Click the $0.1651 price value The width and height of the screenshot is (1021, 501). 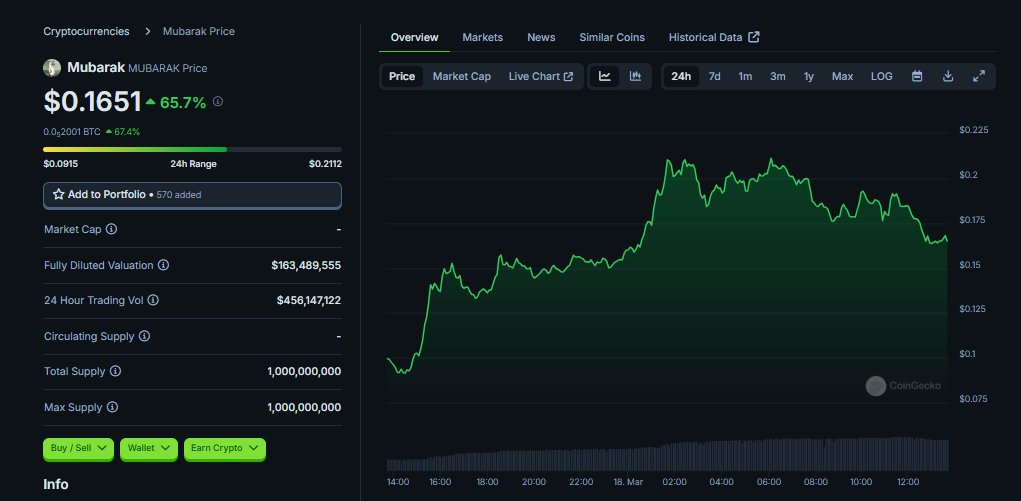point(92,102)
